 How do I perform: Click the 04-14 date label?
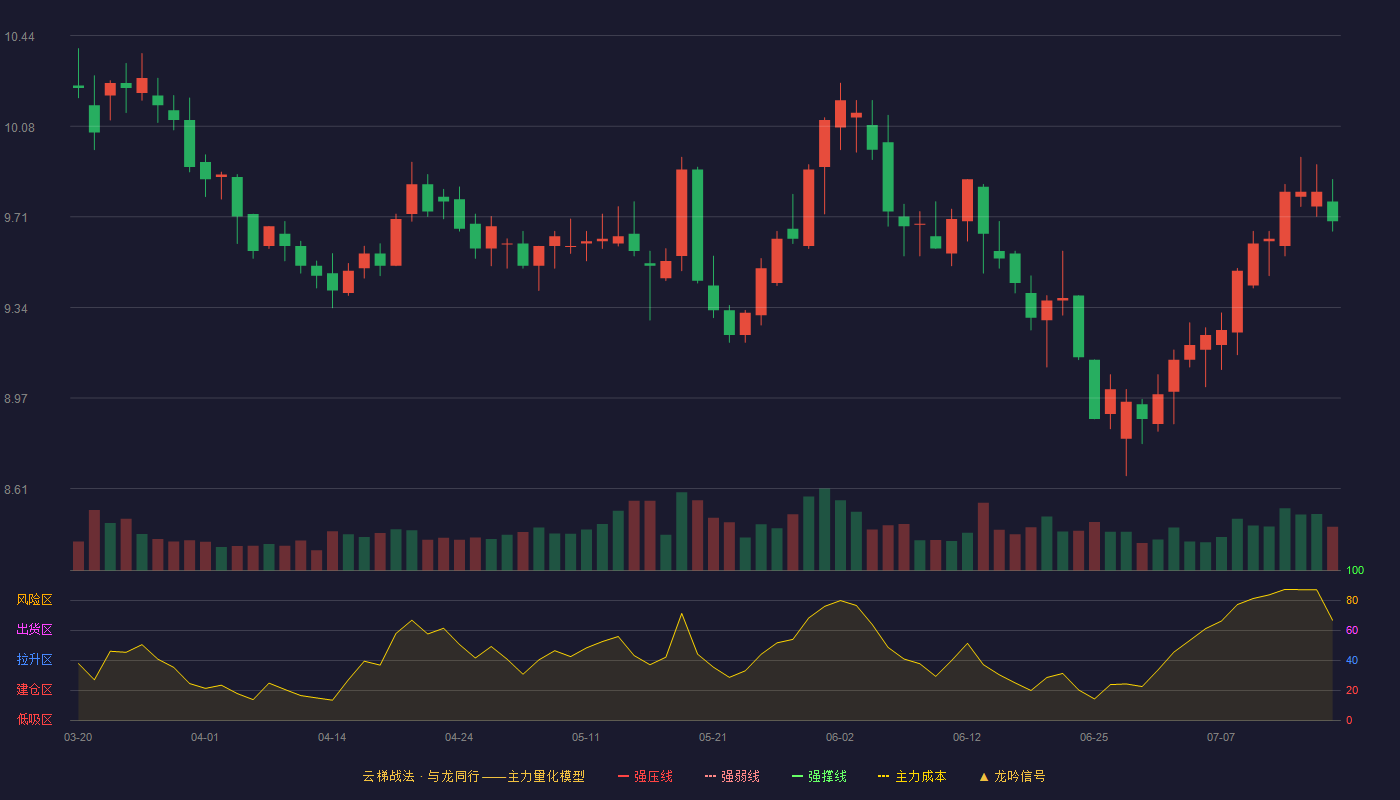[332, 737]
